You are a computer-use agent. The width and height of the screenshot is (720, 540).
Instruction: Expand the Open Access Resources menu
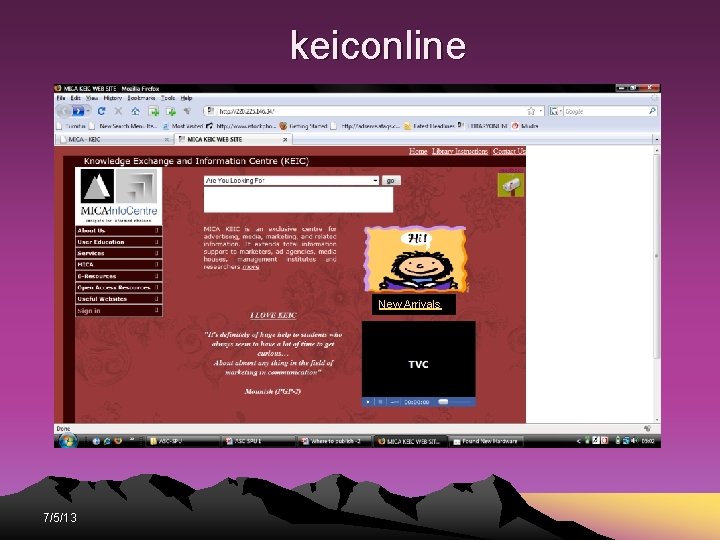(118, 287)
